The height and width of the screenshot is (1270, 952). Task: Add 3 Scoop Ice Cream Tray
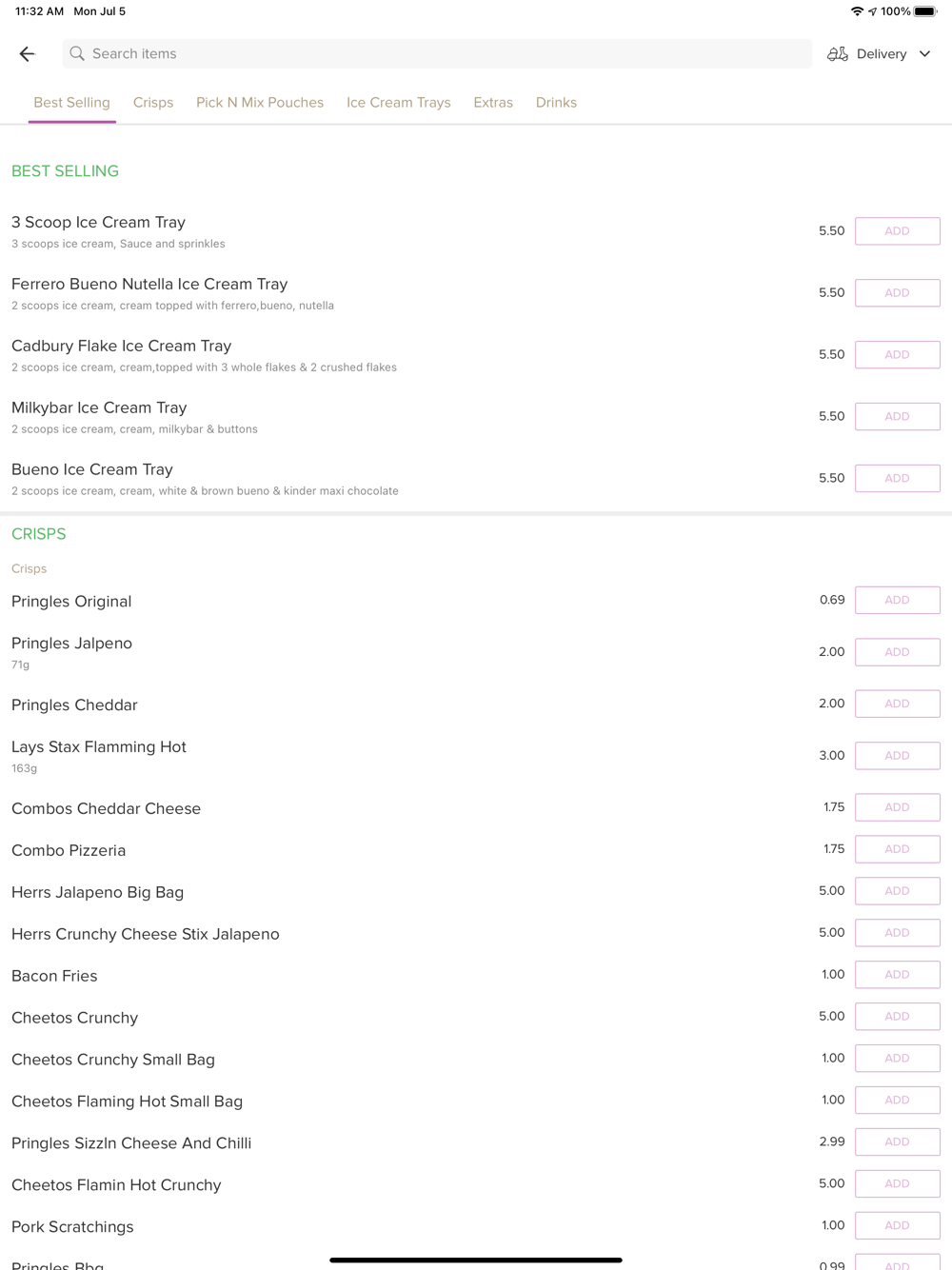[898, 231]
